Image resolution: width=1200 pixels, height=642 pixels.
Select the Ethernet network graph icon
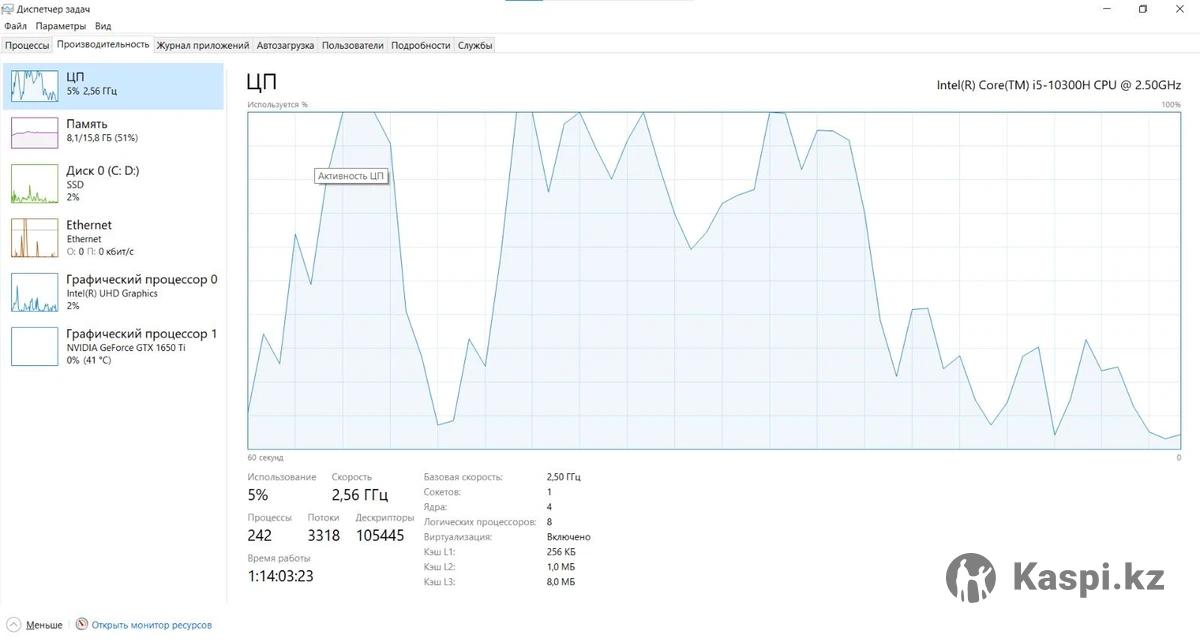tap(35, 238)
